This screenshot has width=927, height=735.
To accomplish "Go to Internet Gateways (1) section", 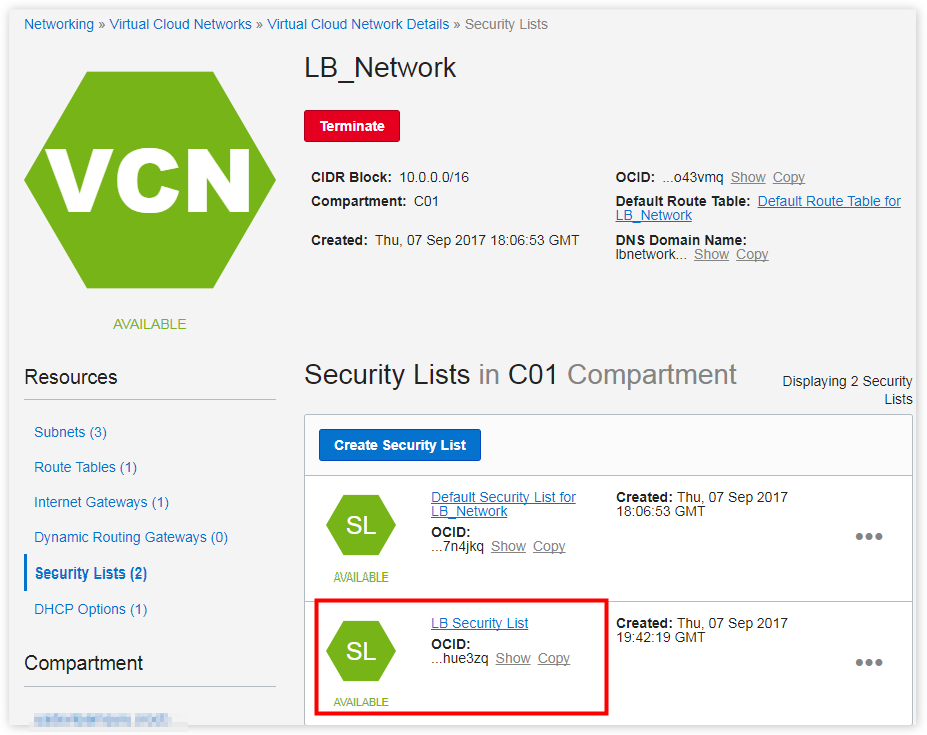I will 101,502.
